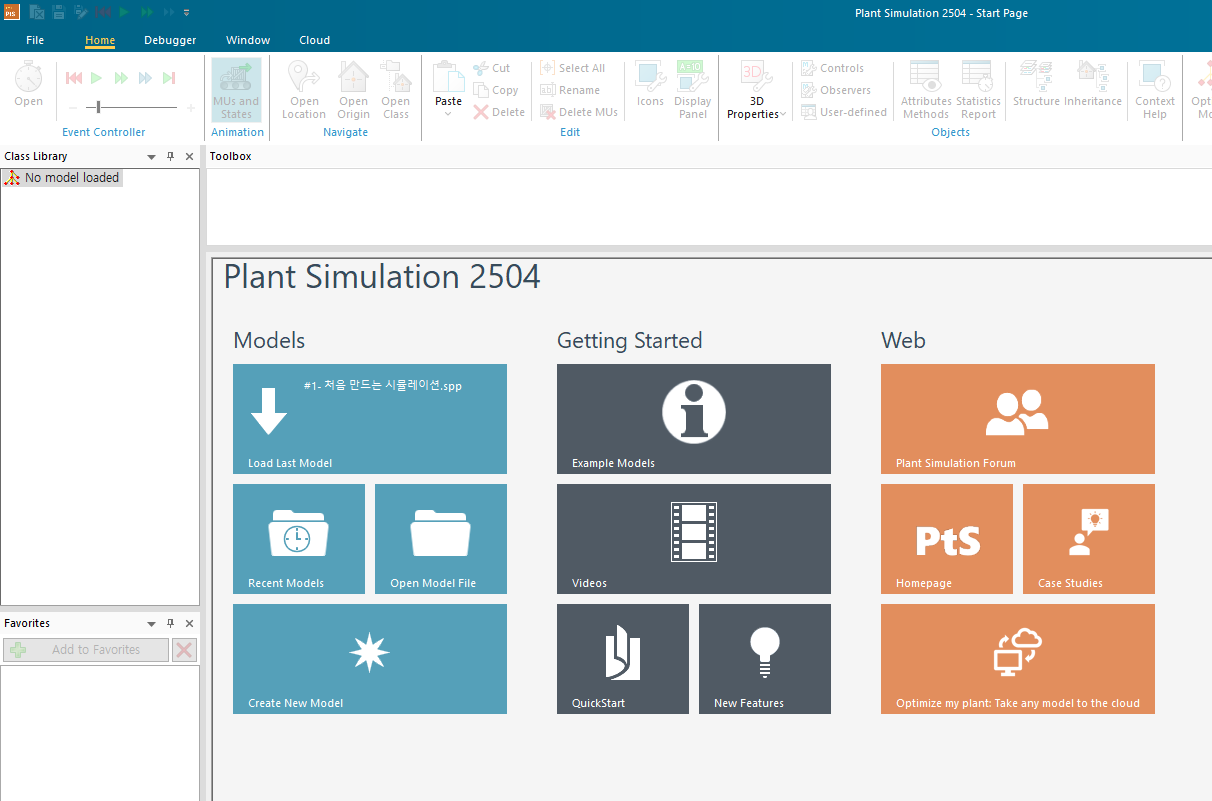Close the Favorites panel
This screenshot has width=1212, height=801.
pyautogui.click(x=189, y=623)
